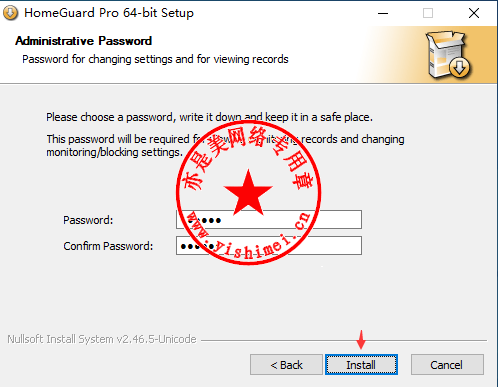Cancel the HomeGuard setup
498x387 pixels.
[447, 365]
